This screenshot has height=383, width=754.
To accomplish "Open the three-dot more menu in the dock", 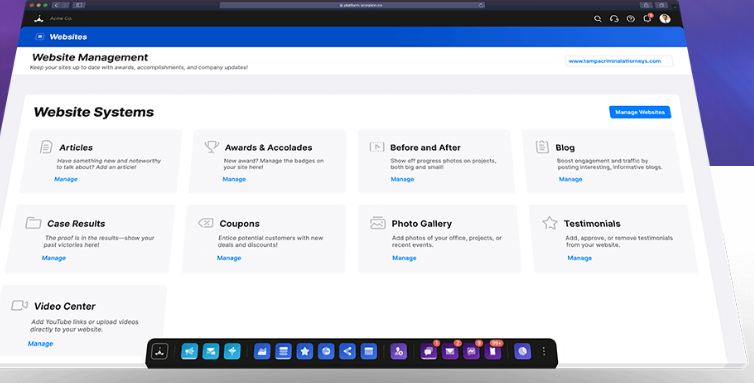I will pyautogui.click(x=544, y=352).
